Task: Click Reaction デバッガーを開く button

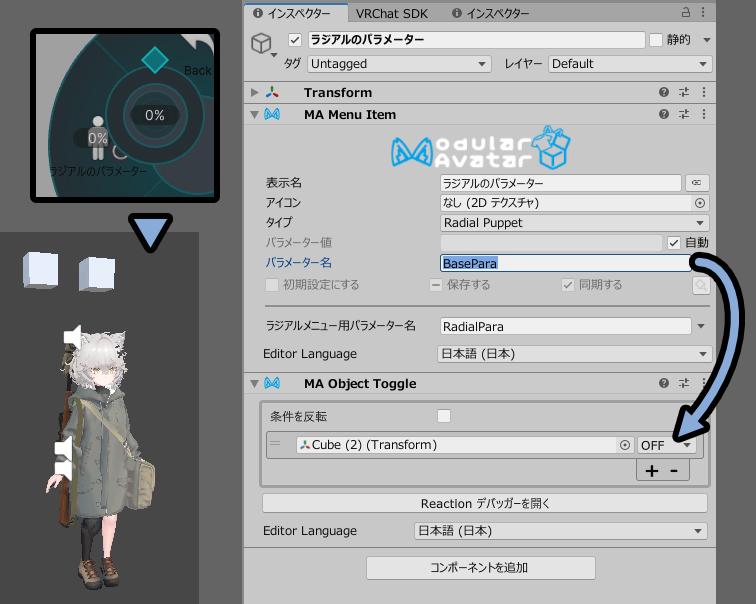Action: tap(485, 503)
